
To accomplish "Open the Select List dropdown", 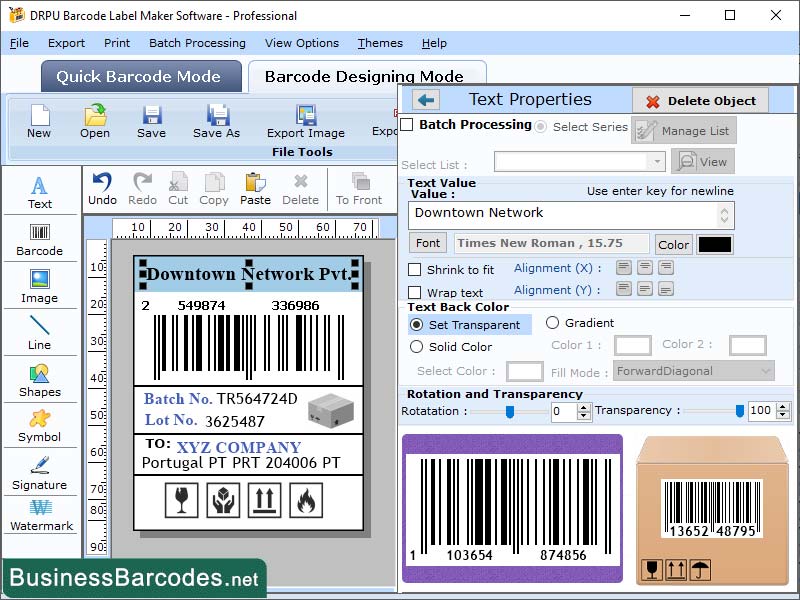I will (x=580, y=161).
